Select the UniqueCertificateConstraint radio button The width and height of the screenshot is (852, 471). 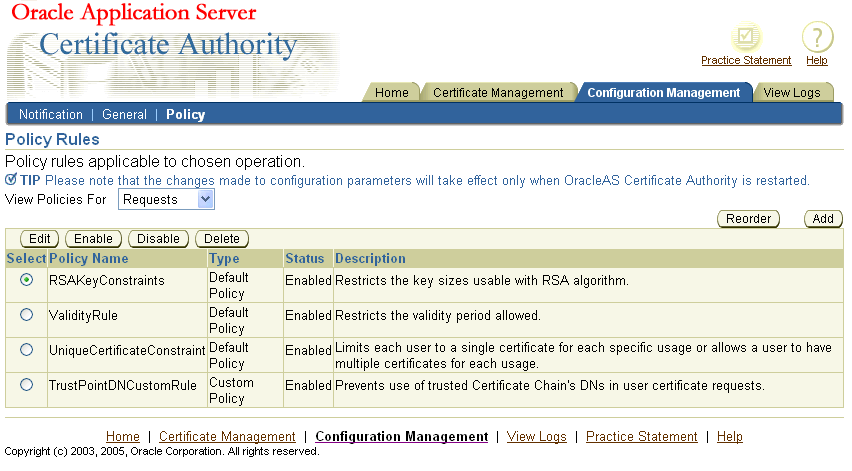click(26, 350)
